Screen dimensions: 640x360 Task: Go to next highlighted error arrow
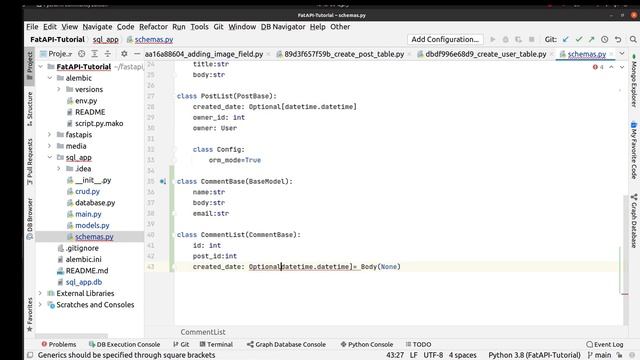[x=622, y=67]
